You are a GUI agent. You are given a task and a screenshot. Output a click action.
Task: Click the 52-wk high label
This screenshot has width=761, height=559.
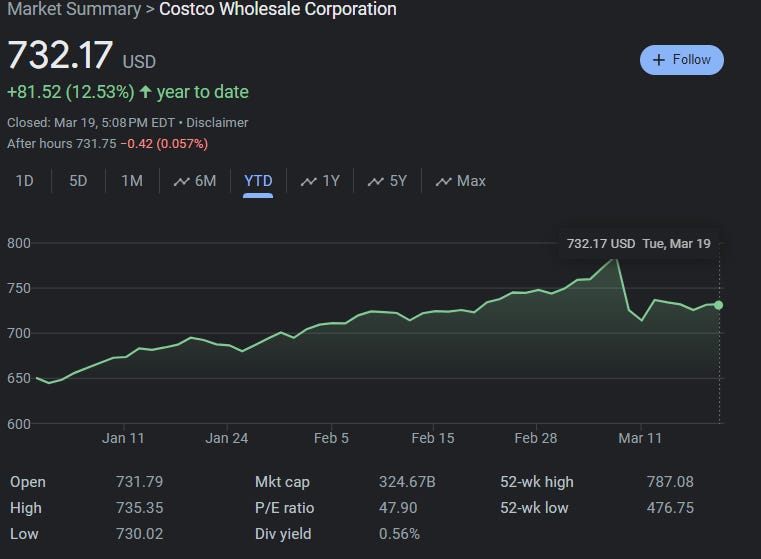pos(537,482)
